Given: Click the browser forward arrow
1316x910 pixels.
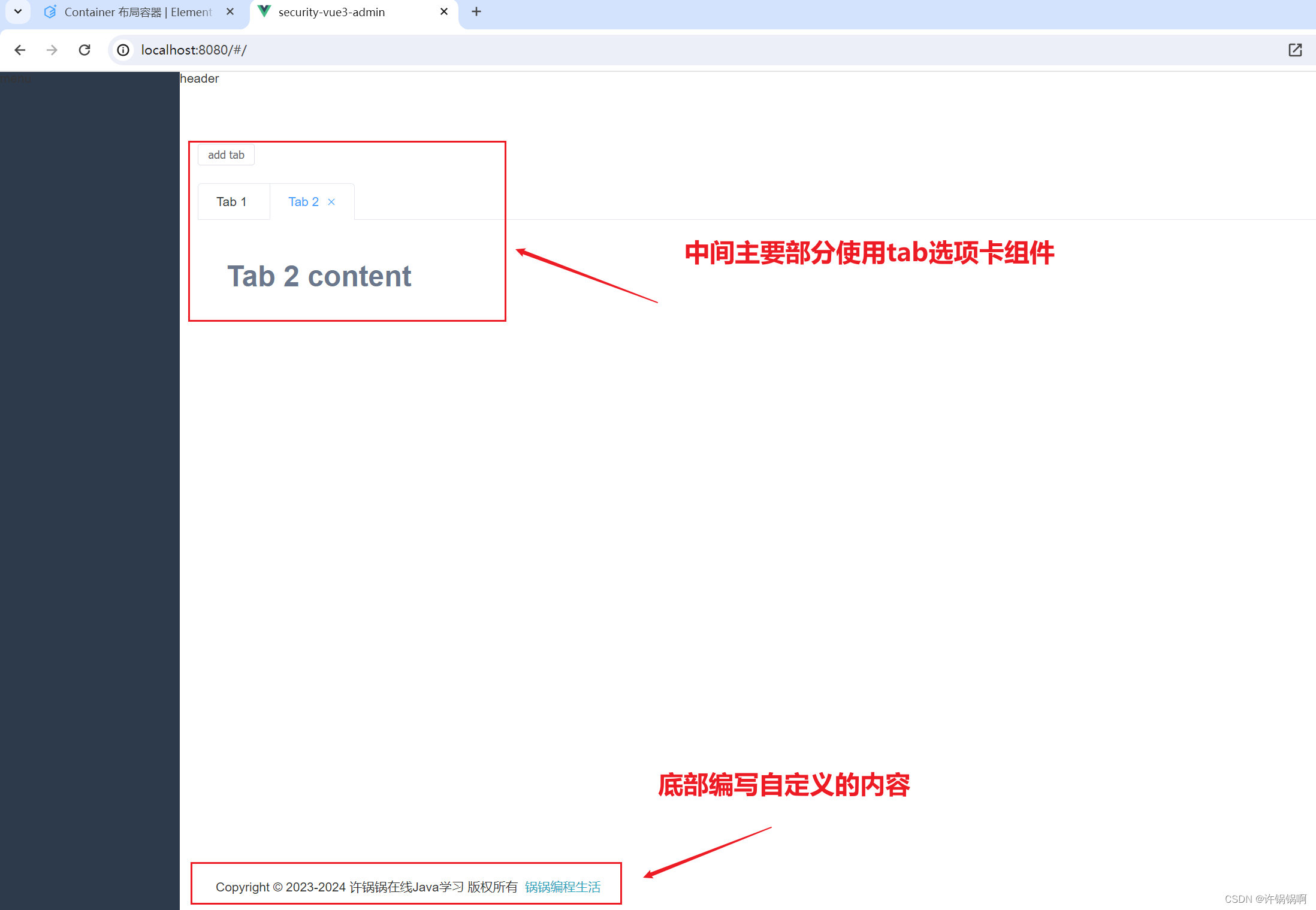Looking at the screenshot, I should point(52,50).
